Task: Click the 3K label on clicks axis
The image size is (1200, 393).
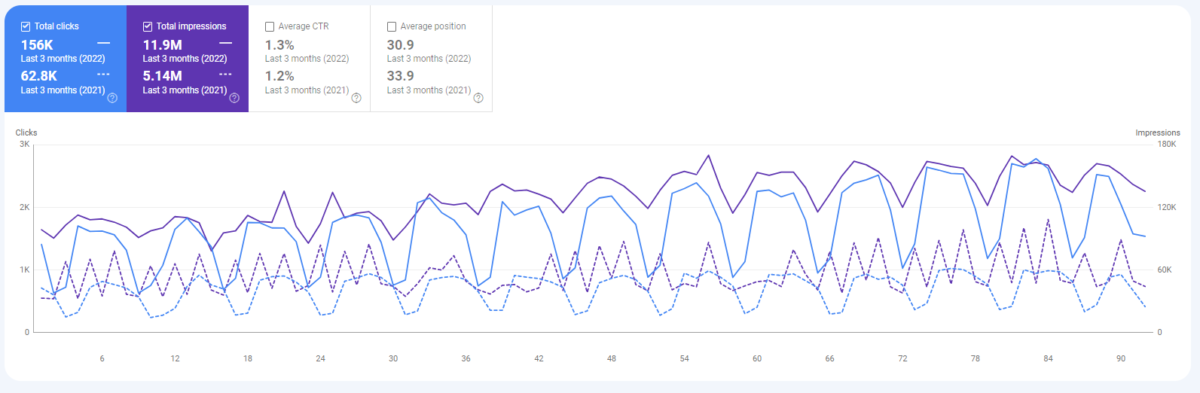Action: [x=24, y=145]
